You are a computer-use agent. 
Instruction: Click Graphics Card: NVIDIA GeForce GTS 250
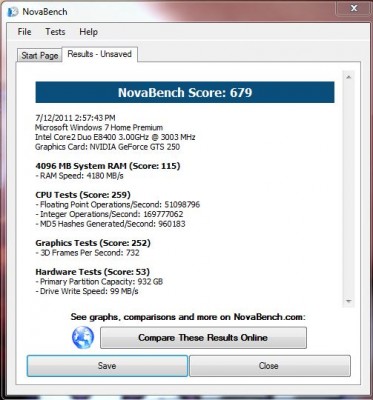[x=107, y=147]
